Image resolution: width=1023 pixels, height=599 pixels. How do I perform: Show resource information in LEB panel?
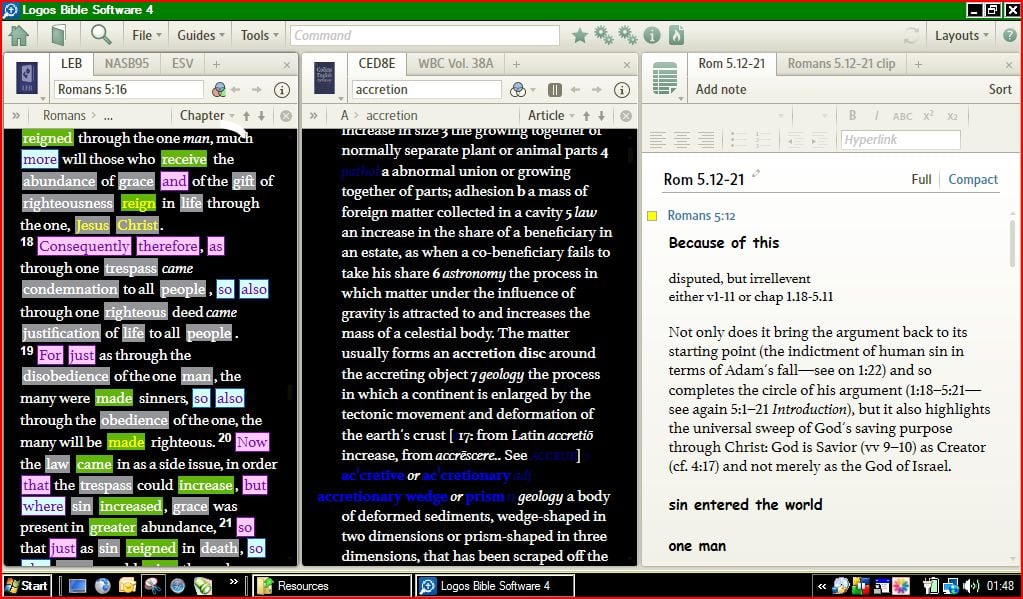click(282, 89)
